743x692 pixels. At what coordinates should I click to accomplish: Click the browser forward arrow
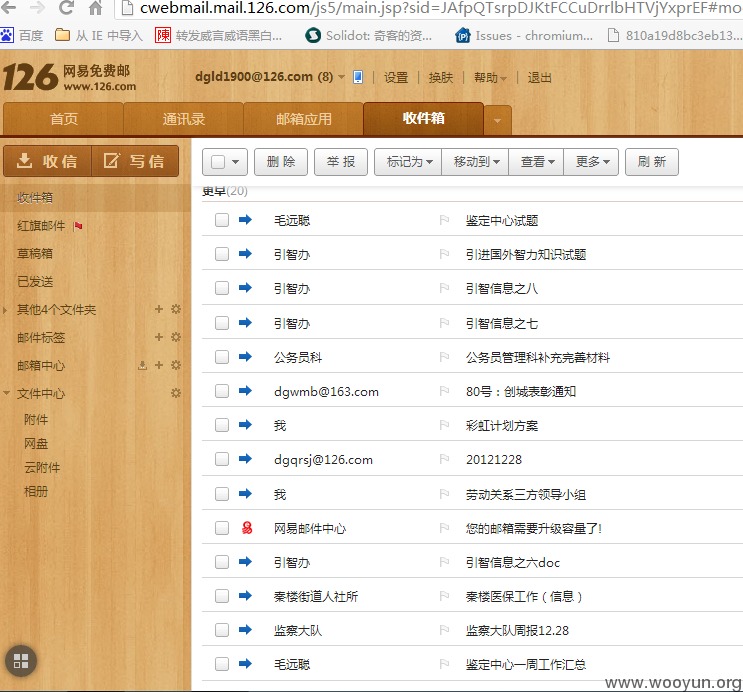(x=37, y=8)
